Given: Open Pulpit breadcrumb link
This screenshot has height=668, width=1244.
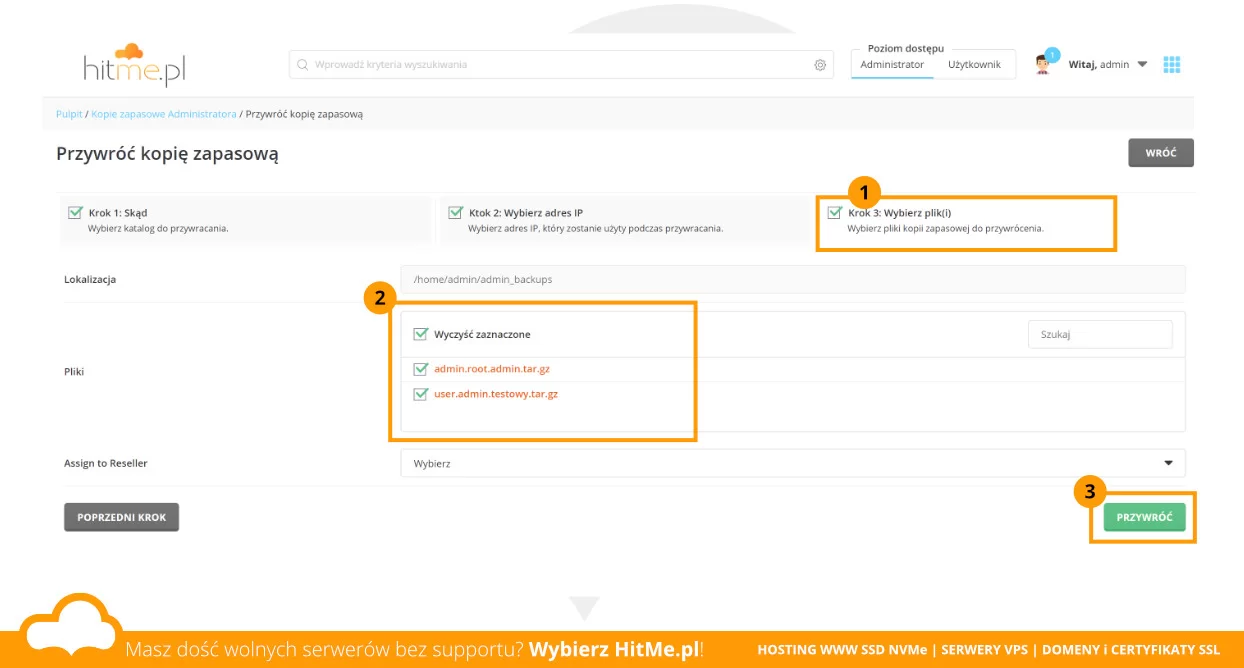Looking at the screenshot, I should coord(69,114).
